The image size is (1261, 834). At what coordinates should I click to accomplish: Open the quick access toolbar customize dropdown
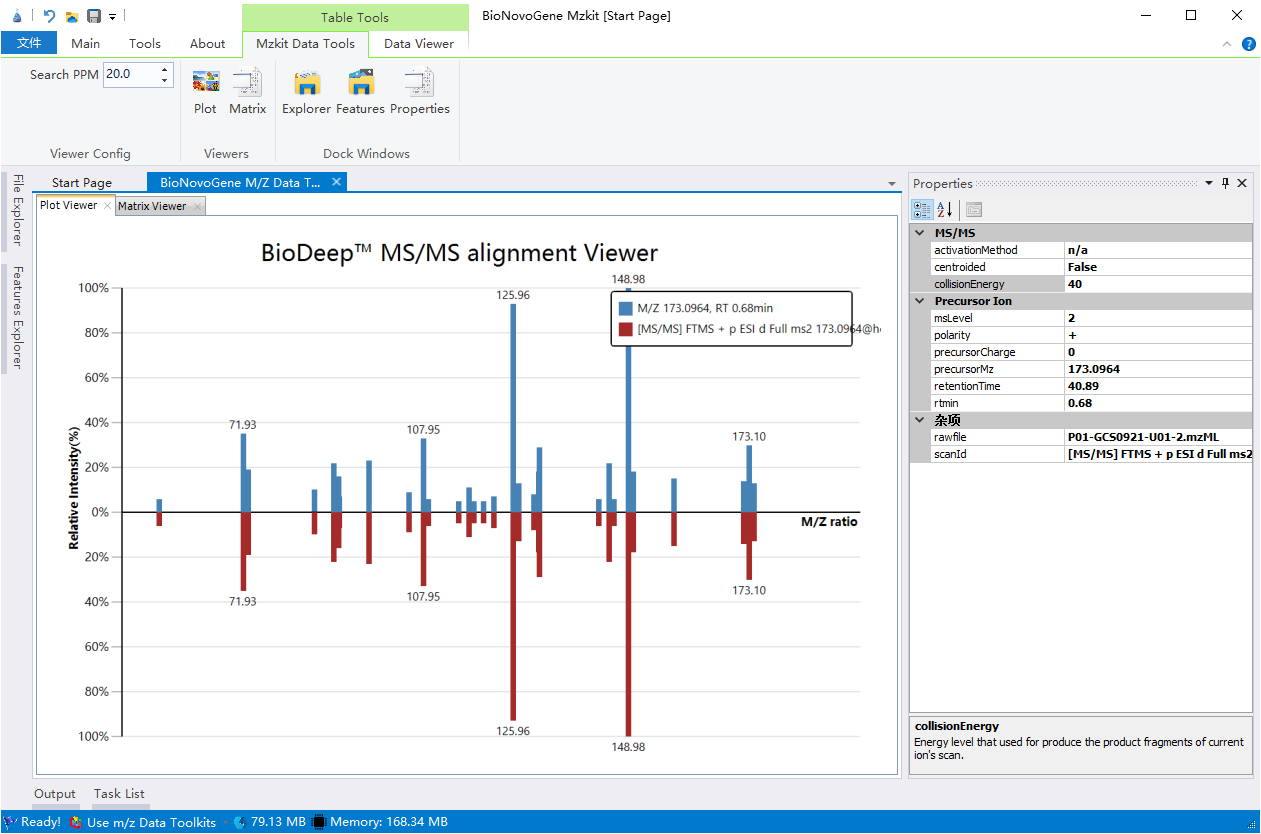[x=112, y=17]
